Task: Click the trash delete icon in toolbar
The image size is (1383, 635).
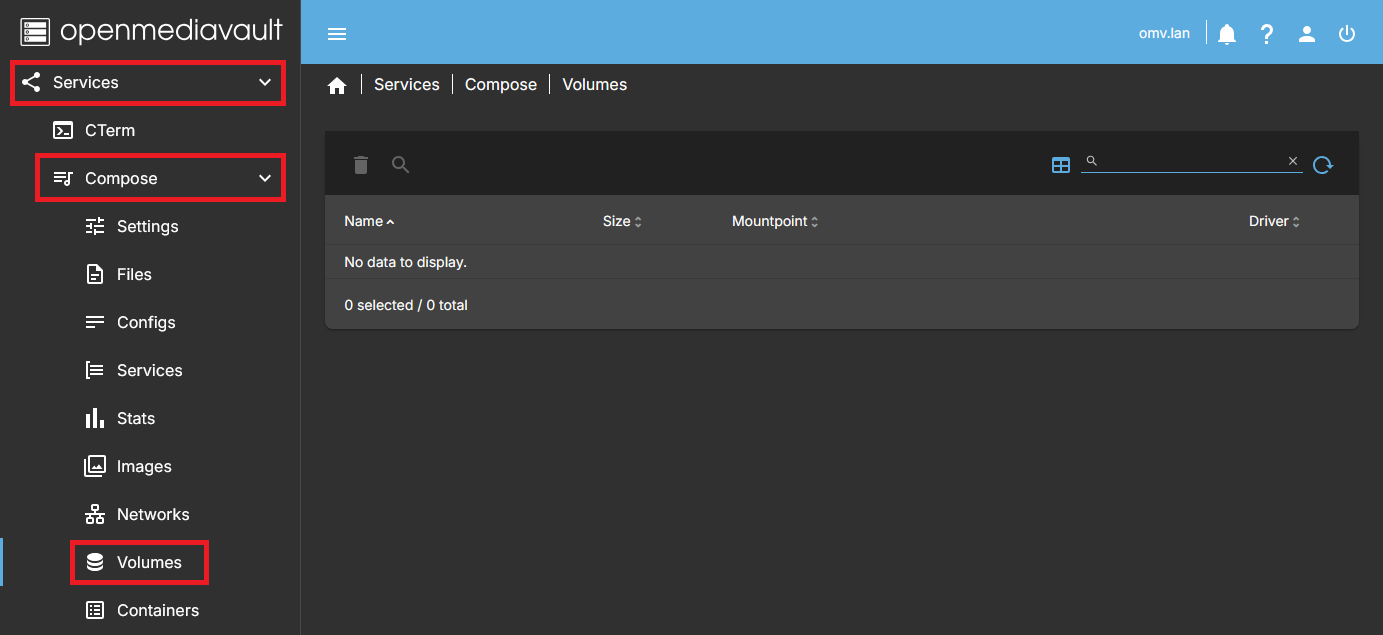Action: (x=361, y=165)
